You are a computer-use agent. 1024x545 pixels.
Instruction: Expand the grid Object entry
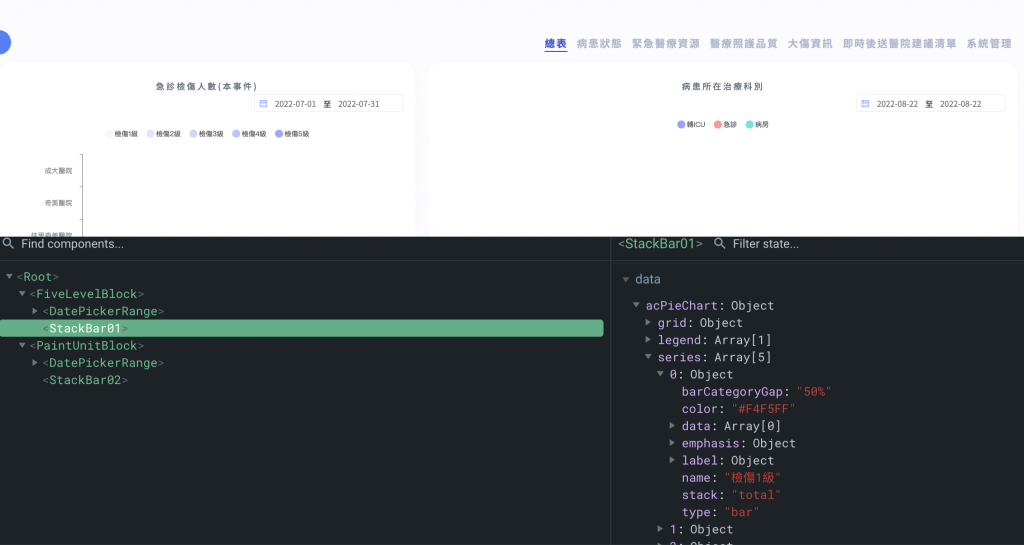click(648, 322)
